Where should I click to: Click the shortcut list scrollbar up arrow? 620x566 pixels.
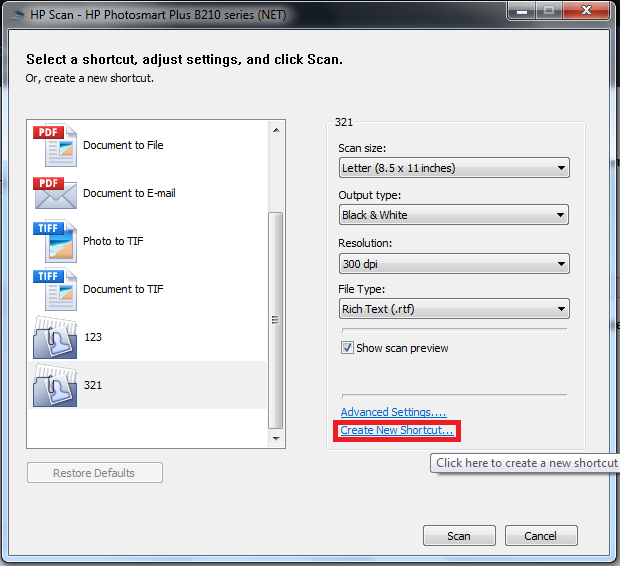pos(276,129)
